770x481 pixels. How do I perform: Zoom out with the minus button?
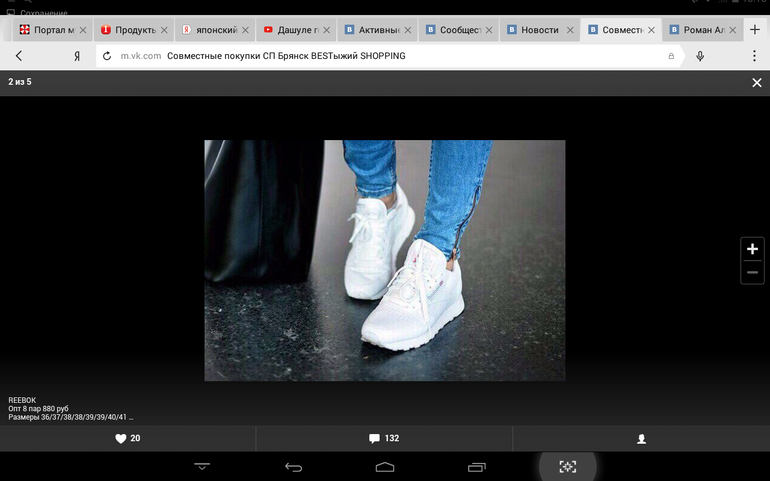(752, 273)
